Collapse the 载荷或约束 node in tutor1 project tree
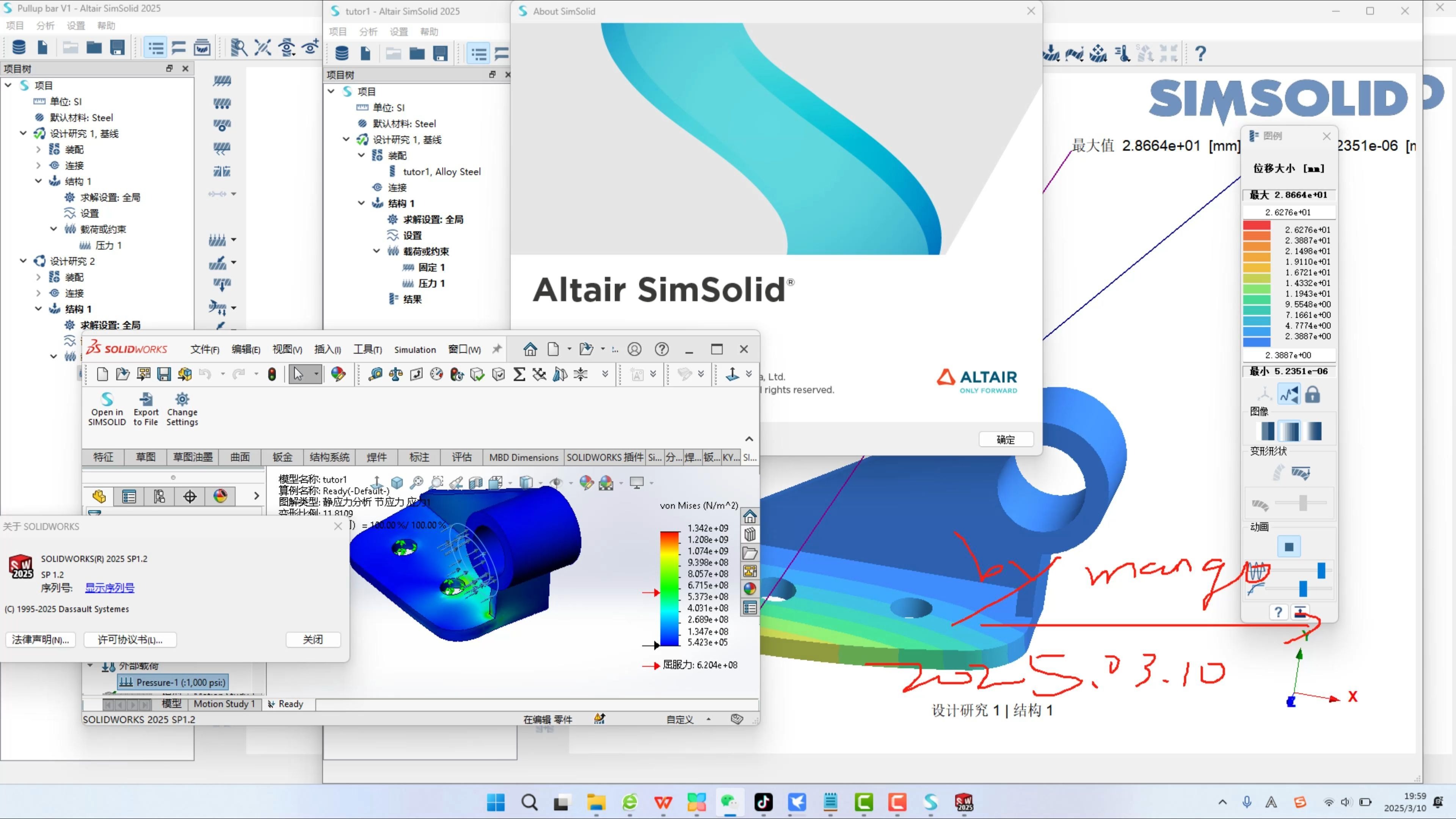 click(x=377, y=251)
